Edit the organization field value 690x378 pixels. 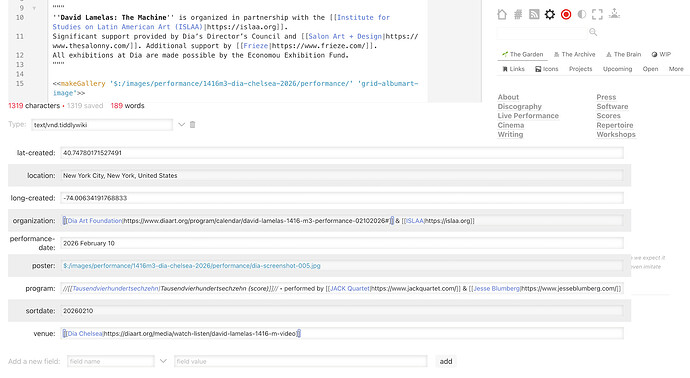click(342, 220)
